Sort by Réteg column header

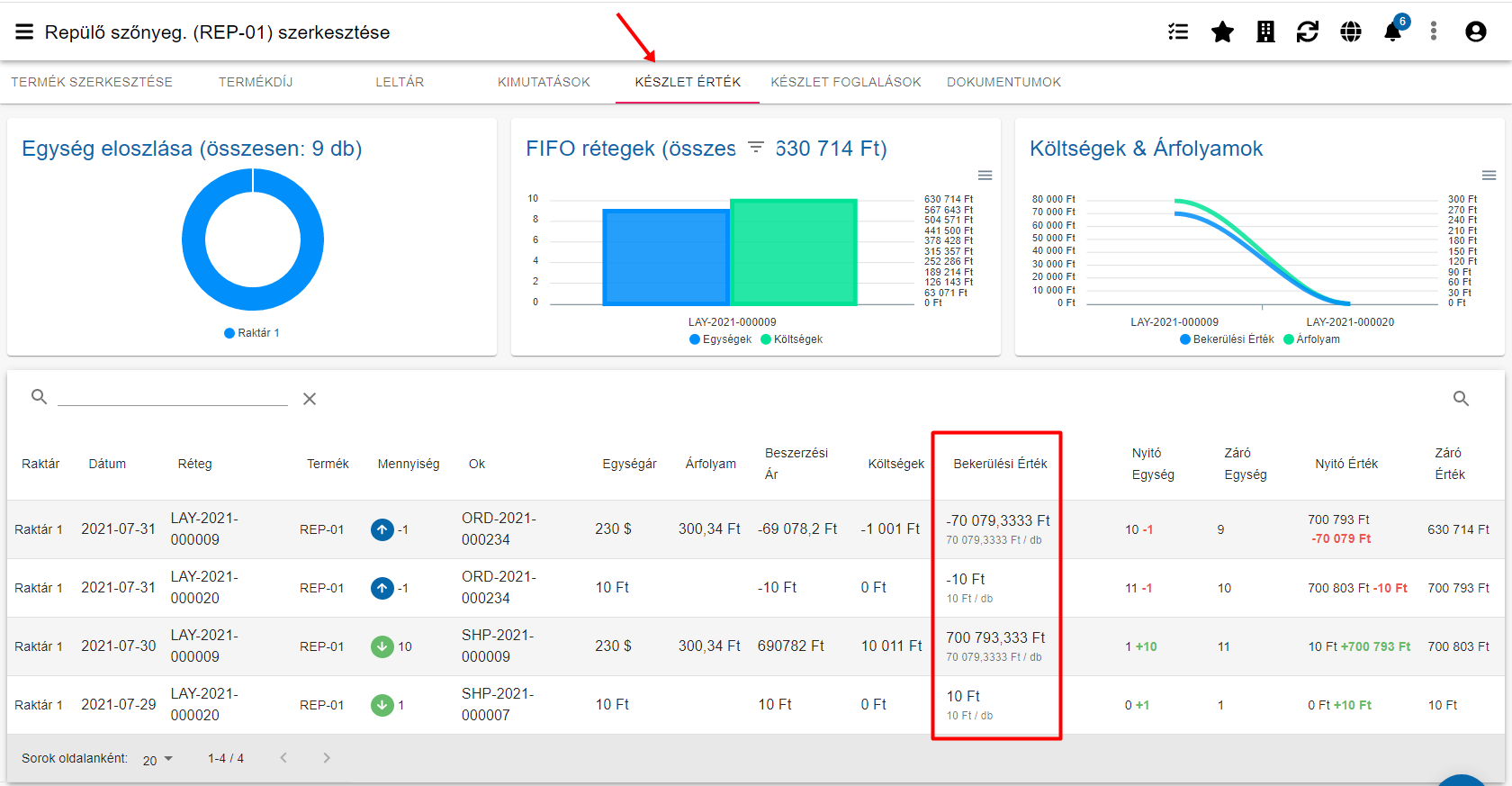point(195,464)
